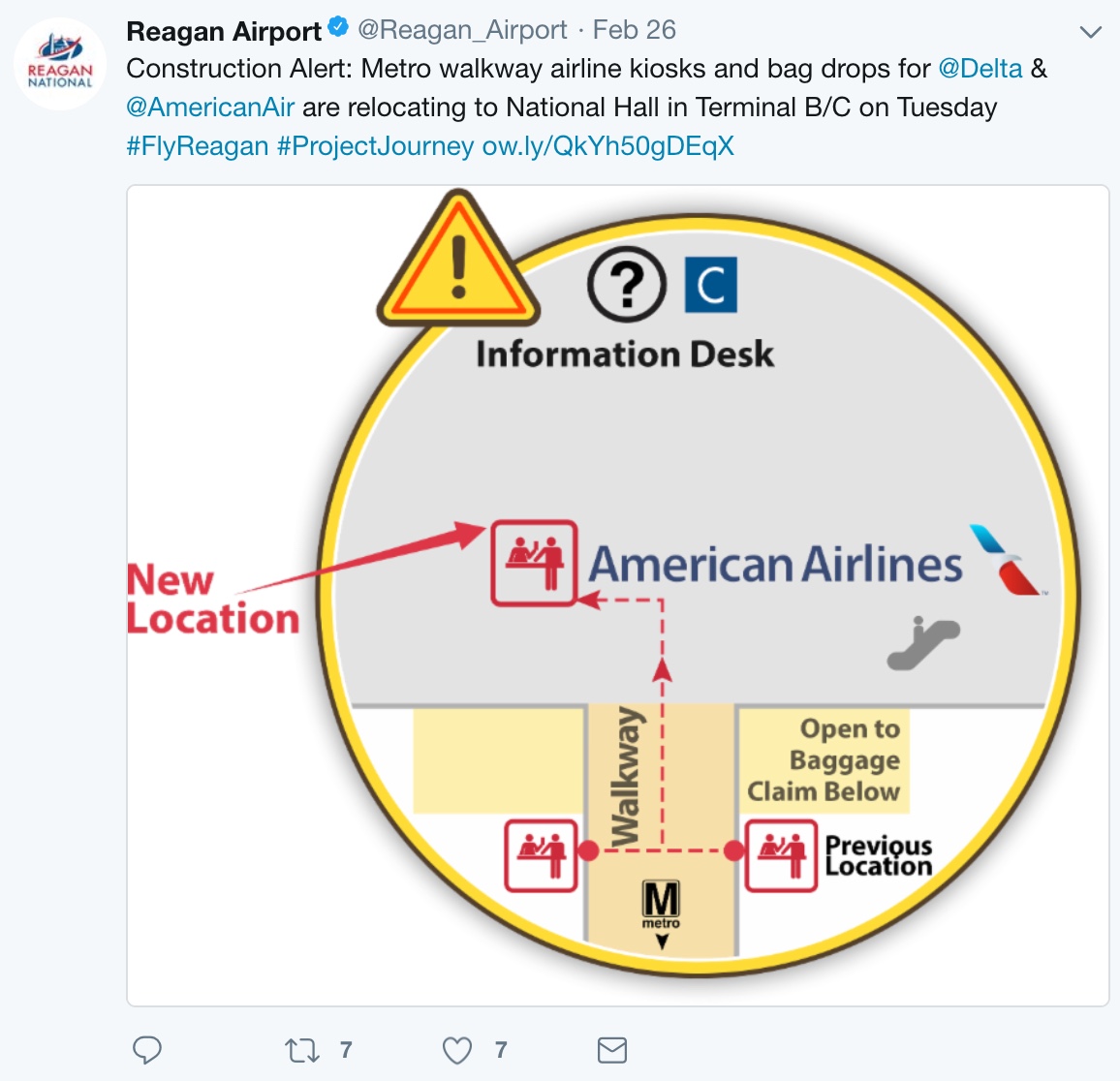Like the tweet with the heart icon
Image resolution: width=1120 pixels, height=1081 pixels.
[x=457, y=1050]
